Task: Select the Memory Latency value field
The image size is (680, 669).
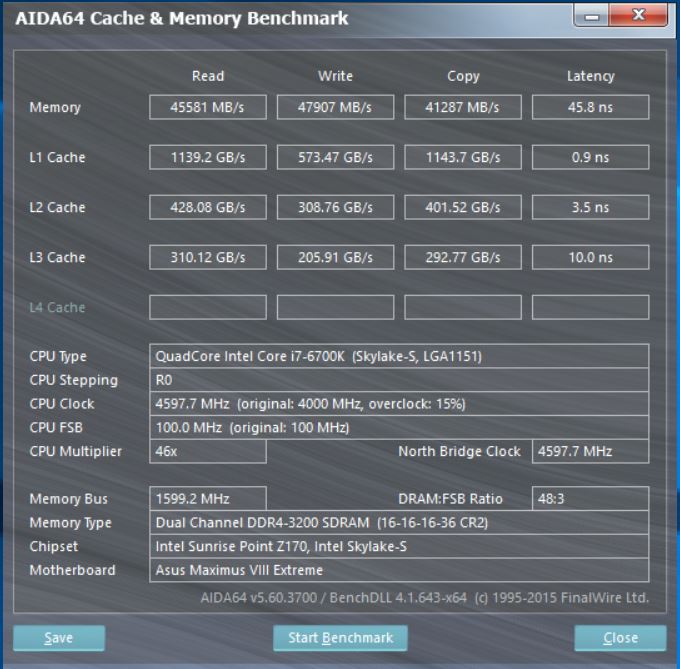Action: click(x=589, y=107)
